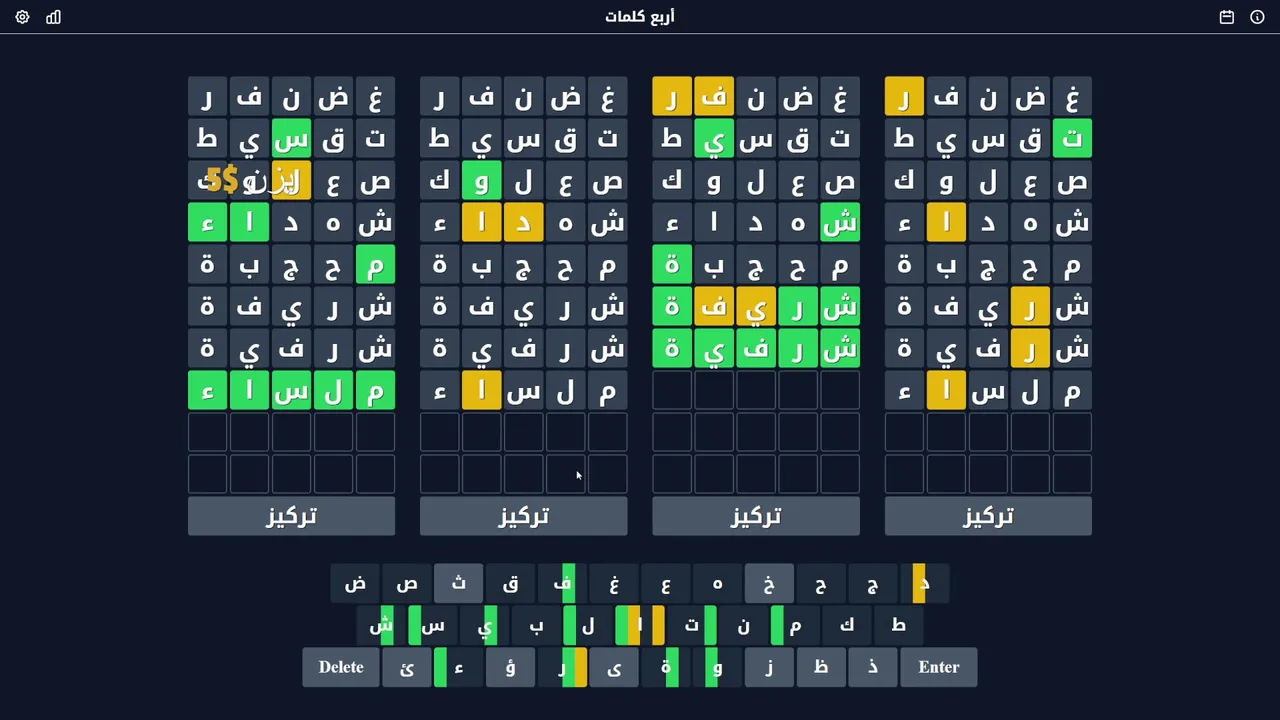
Task: Type the letter ك using the on-screen key
Action: point(847,625)
